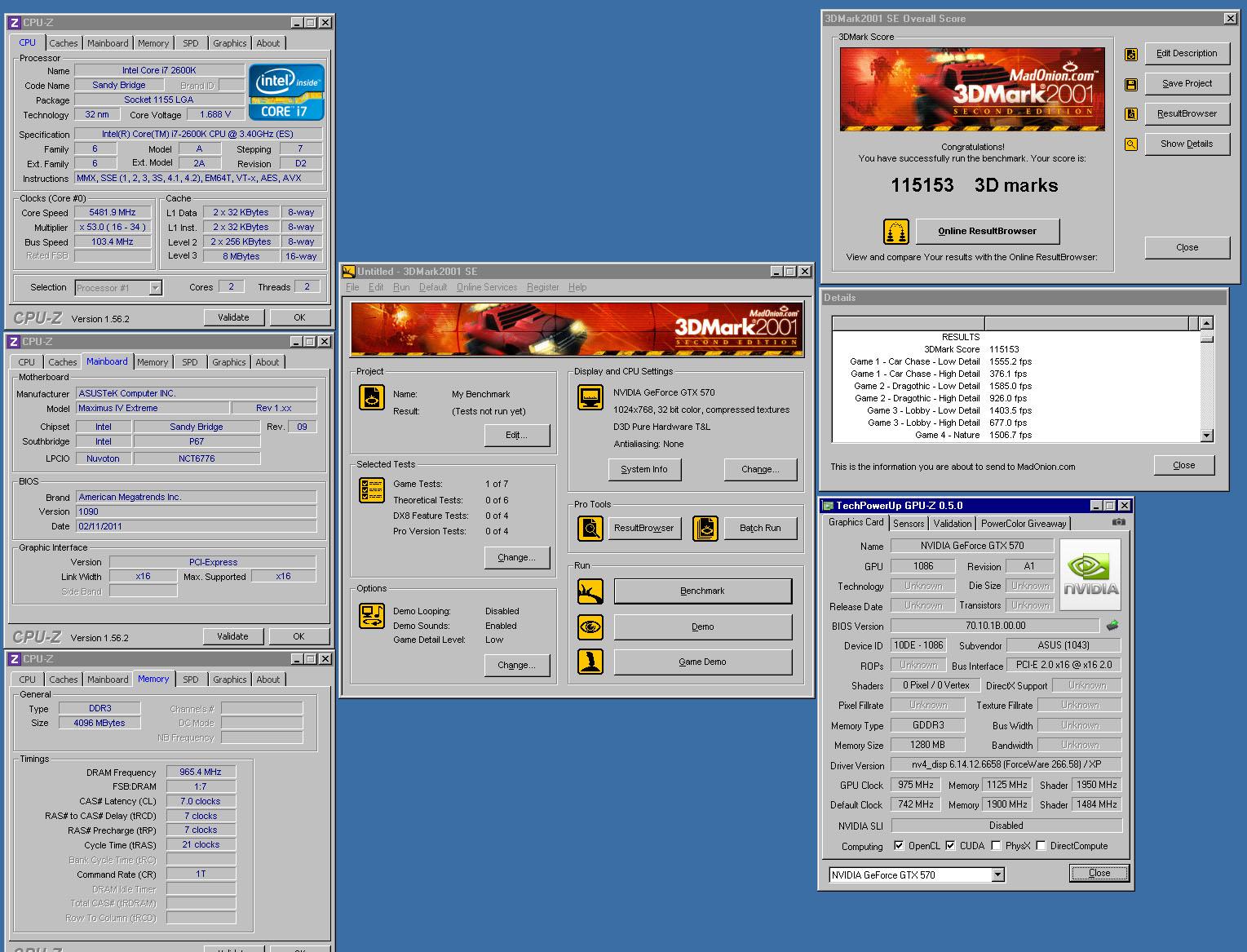Click the Options demo settings icon
Screen dimensions: 1247x952
click(x=372, y=615)
